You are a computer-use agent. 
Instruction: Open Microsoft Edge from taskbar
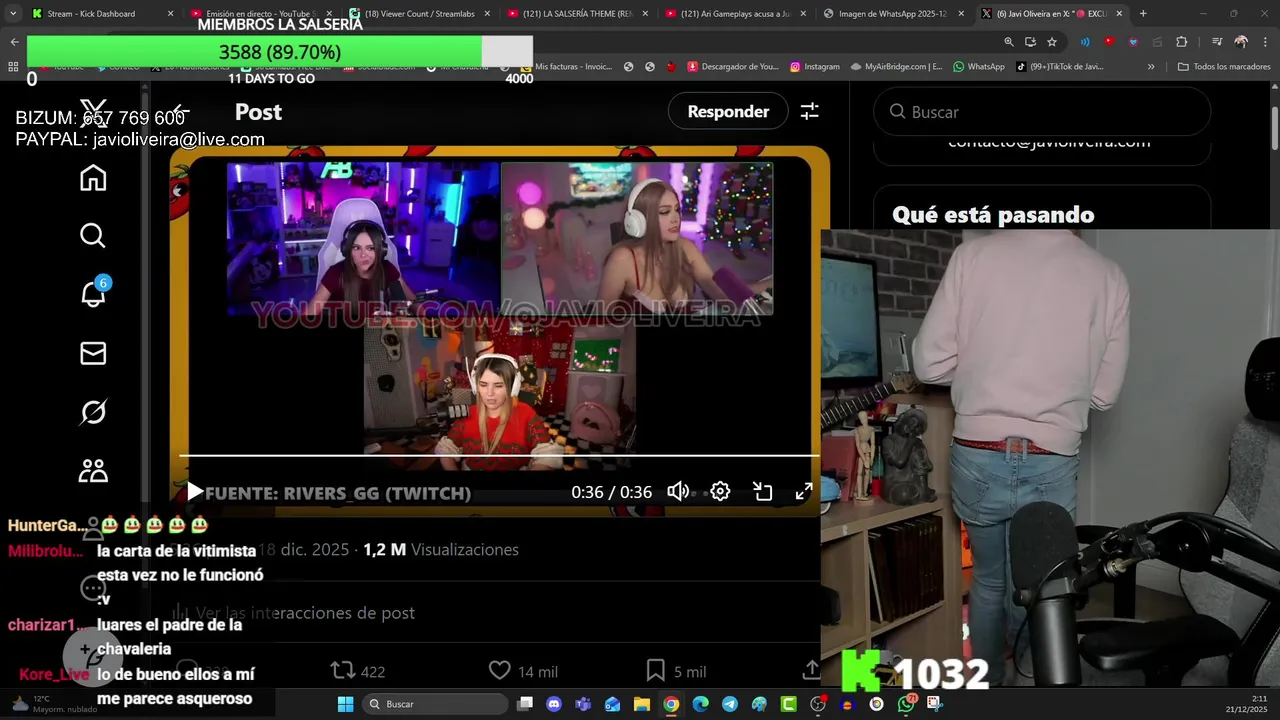click(701, 704)
